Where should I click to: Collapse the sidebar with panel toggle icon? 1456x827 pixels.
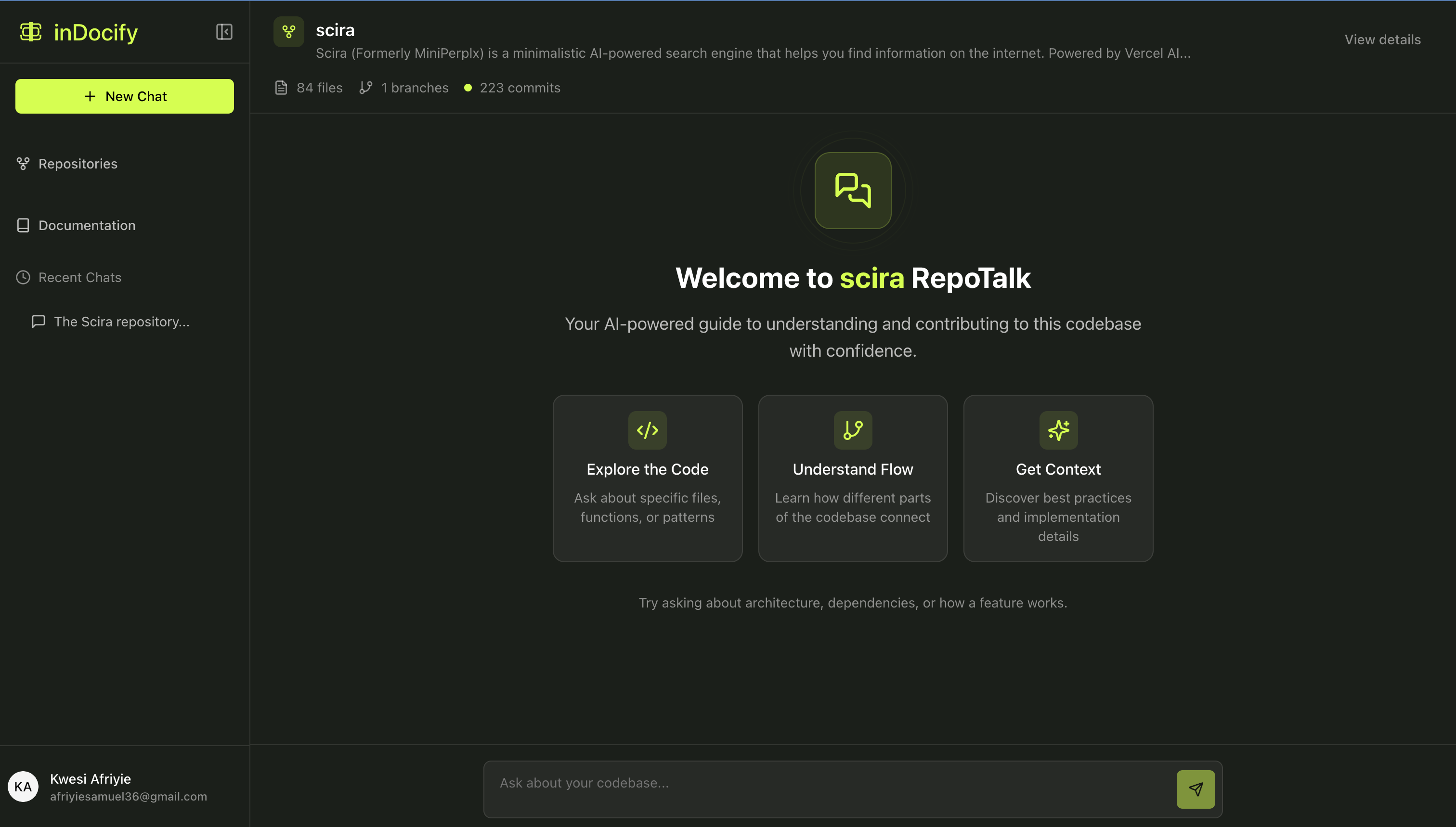(224, 32)
